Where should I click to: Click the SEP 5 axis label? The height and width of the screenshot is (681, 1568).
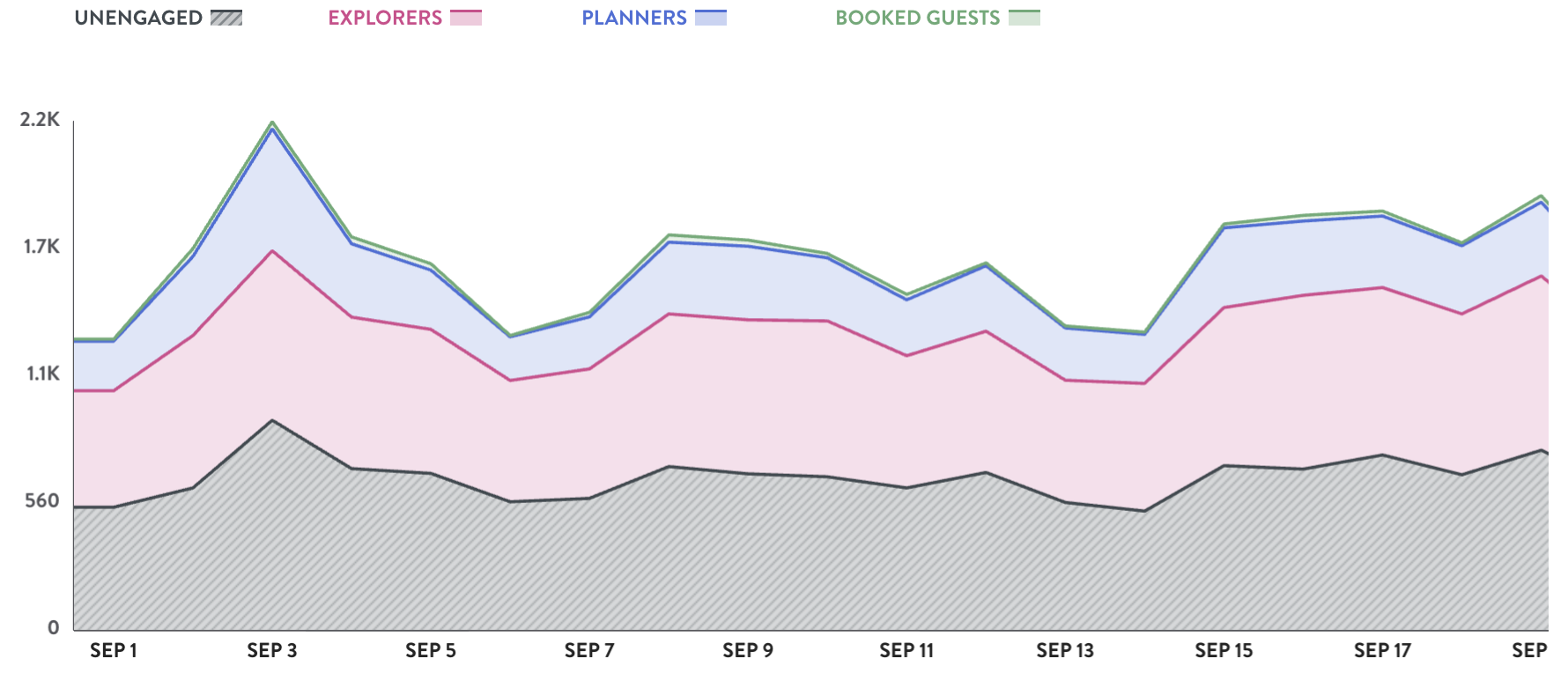[431, 651]
